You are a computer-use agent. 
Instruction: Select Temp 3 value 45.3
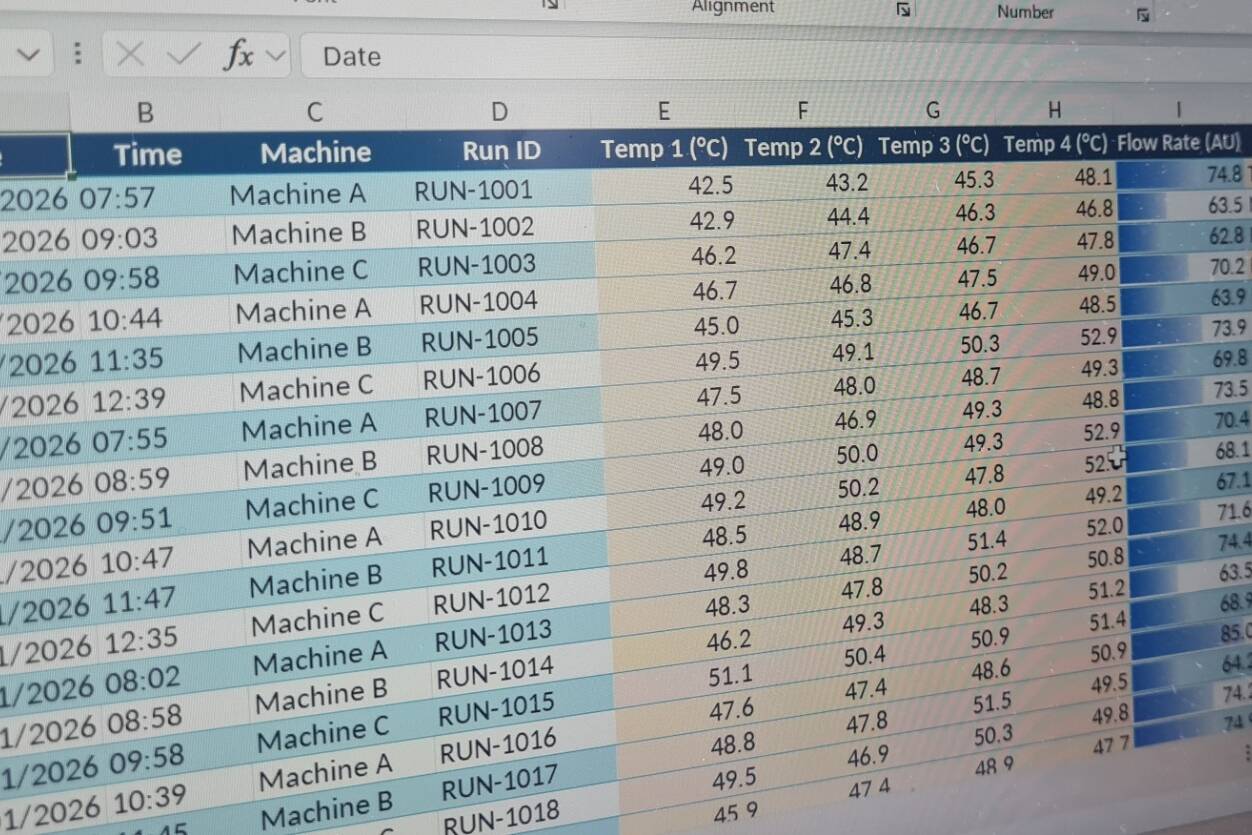(x=973, y=180)
